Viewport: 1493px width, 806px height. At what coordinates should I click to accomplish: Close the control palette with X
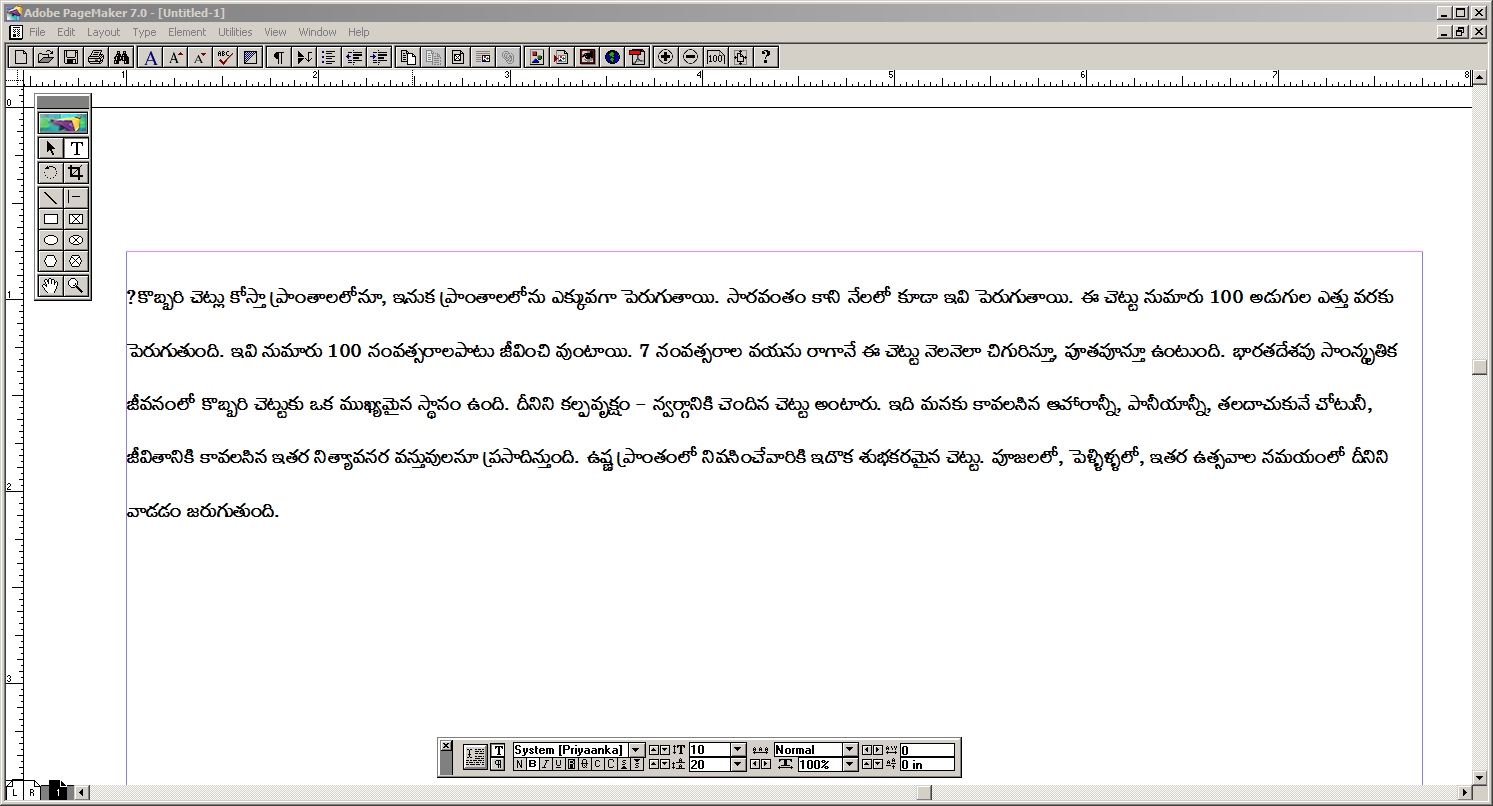click(446, 746)
